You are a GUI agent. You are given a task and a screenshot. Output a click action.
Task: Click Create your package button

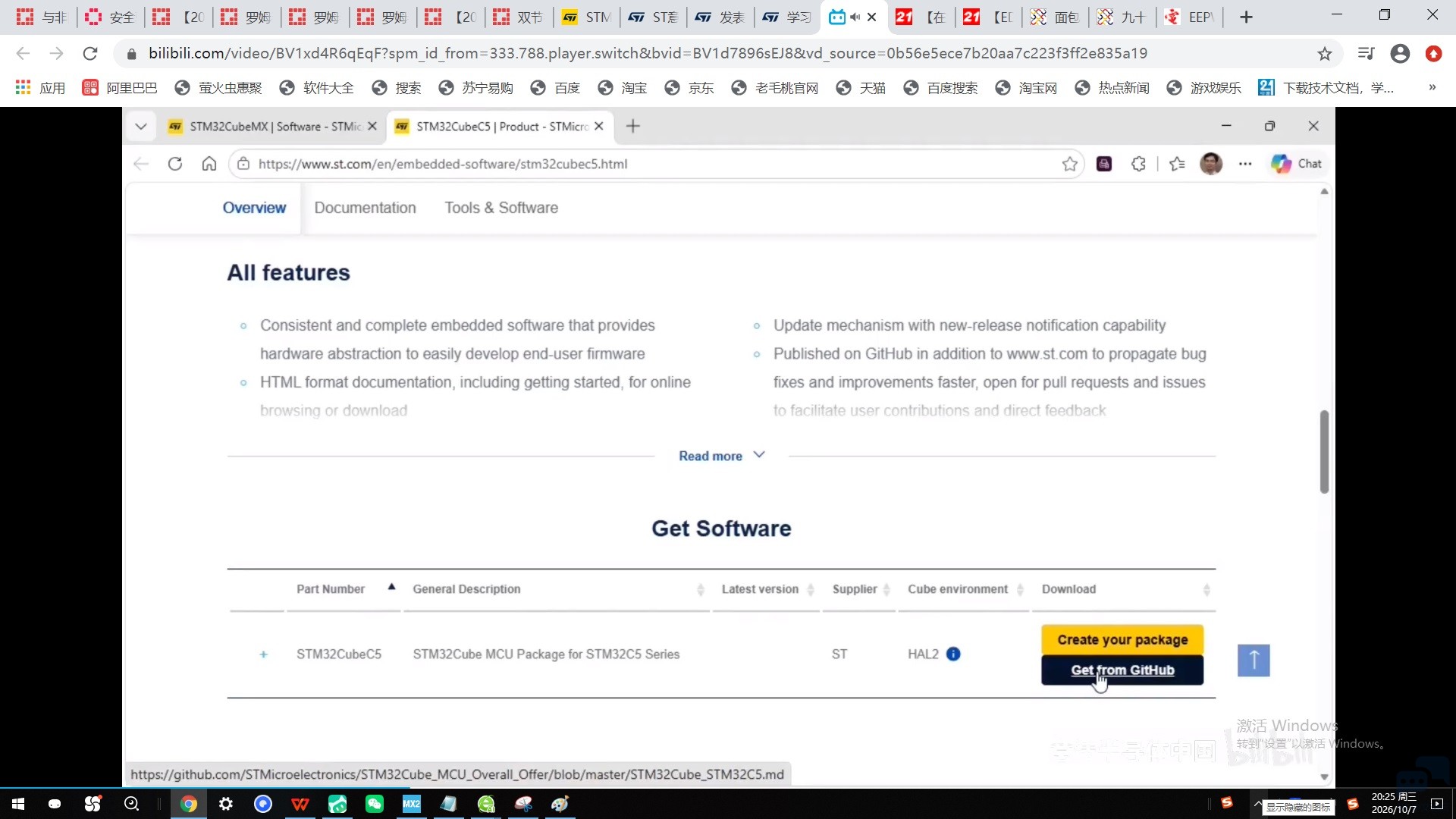click(1122, 640)
